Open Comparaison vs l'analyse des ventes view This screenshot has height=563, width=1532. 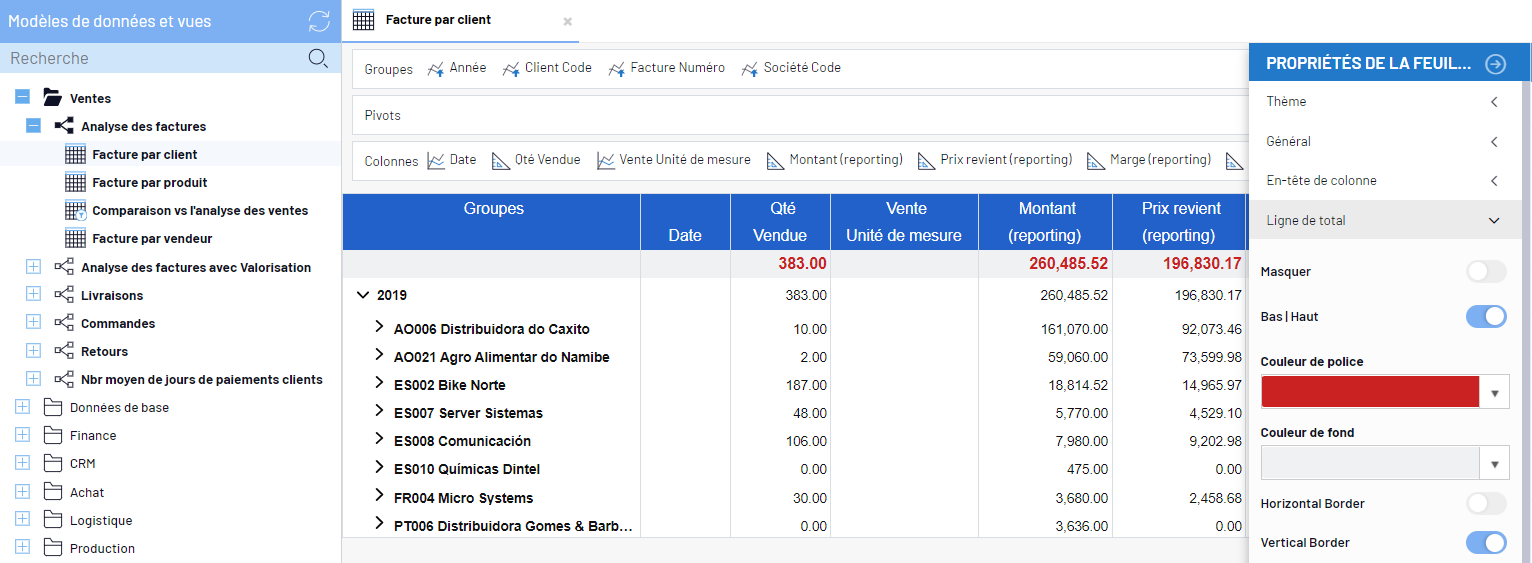200,211
